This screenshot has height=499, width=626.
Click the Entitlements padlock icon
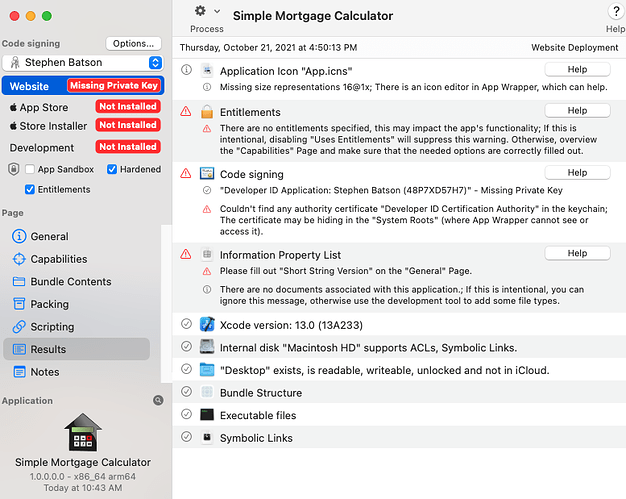[207, 112]
